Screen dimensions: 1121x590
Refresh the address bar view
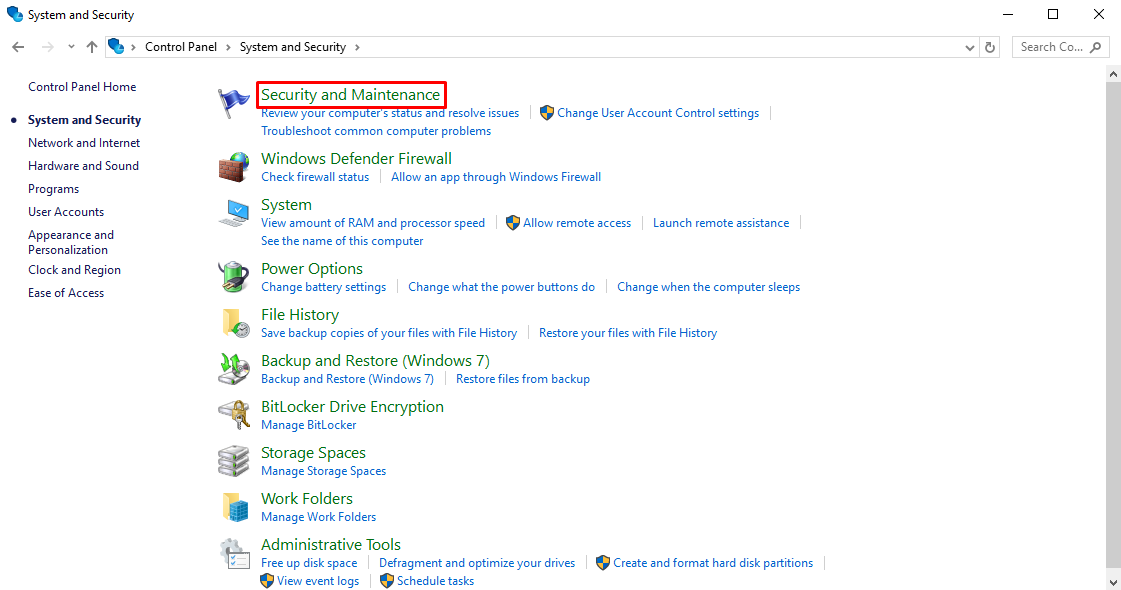tap(989, 47)
